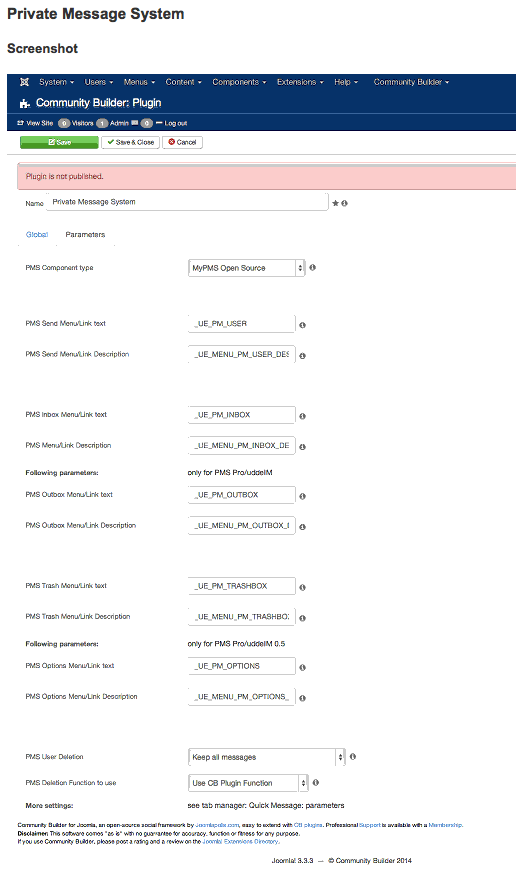516x879 pixels.
Task: Click the green Save button
Action: tap(59, 142)
